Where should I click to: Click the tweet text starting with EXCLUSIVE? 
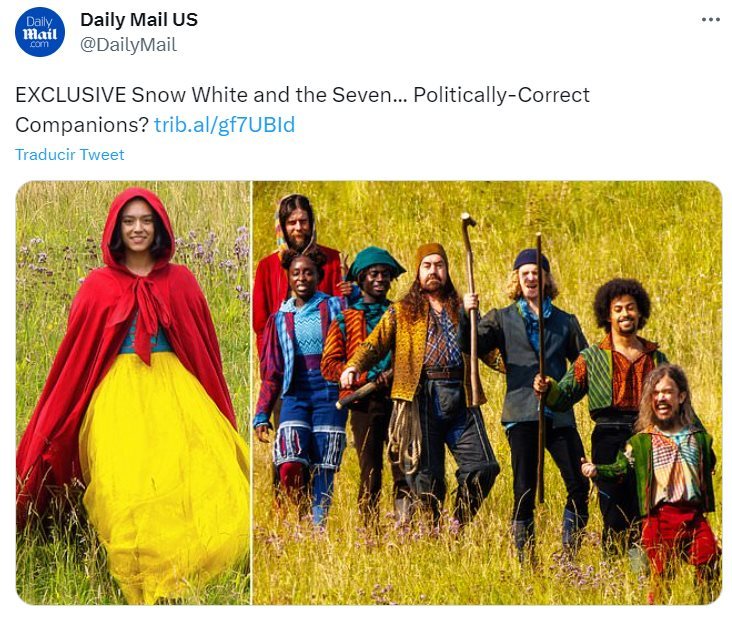[303, 110]
